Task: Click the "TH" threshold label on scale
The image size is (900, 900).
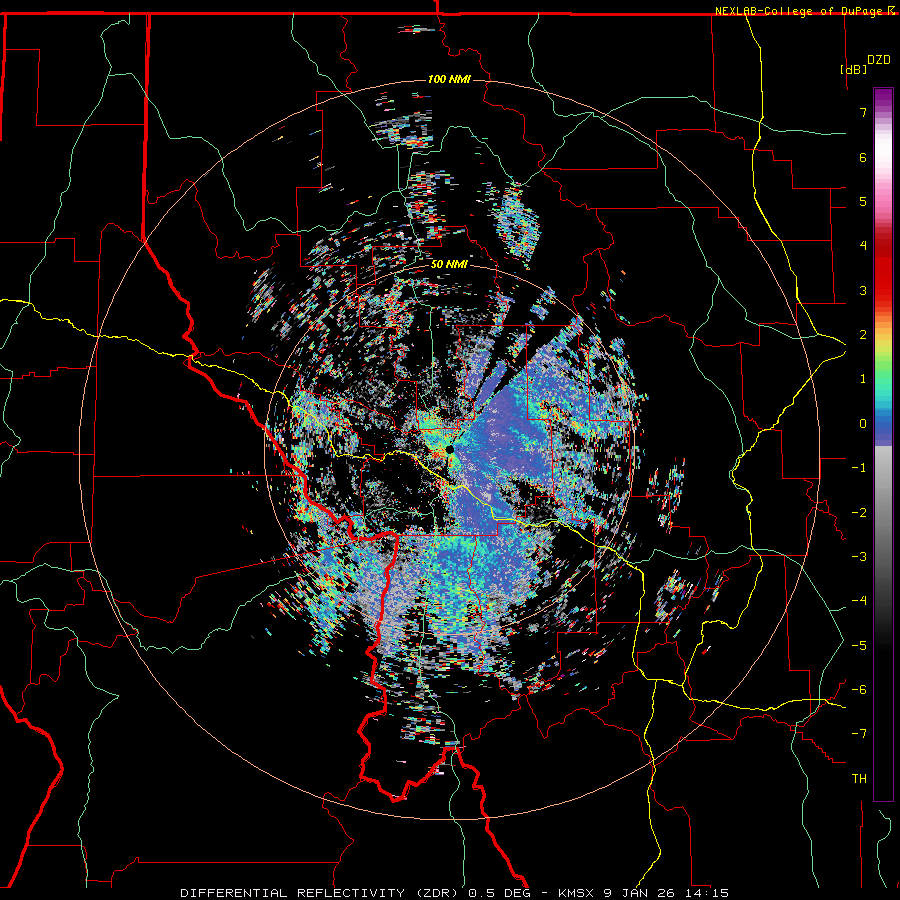Action: (859, 778)
